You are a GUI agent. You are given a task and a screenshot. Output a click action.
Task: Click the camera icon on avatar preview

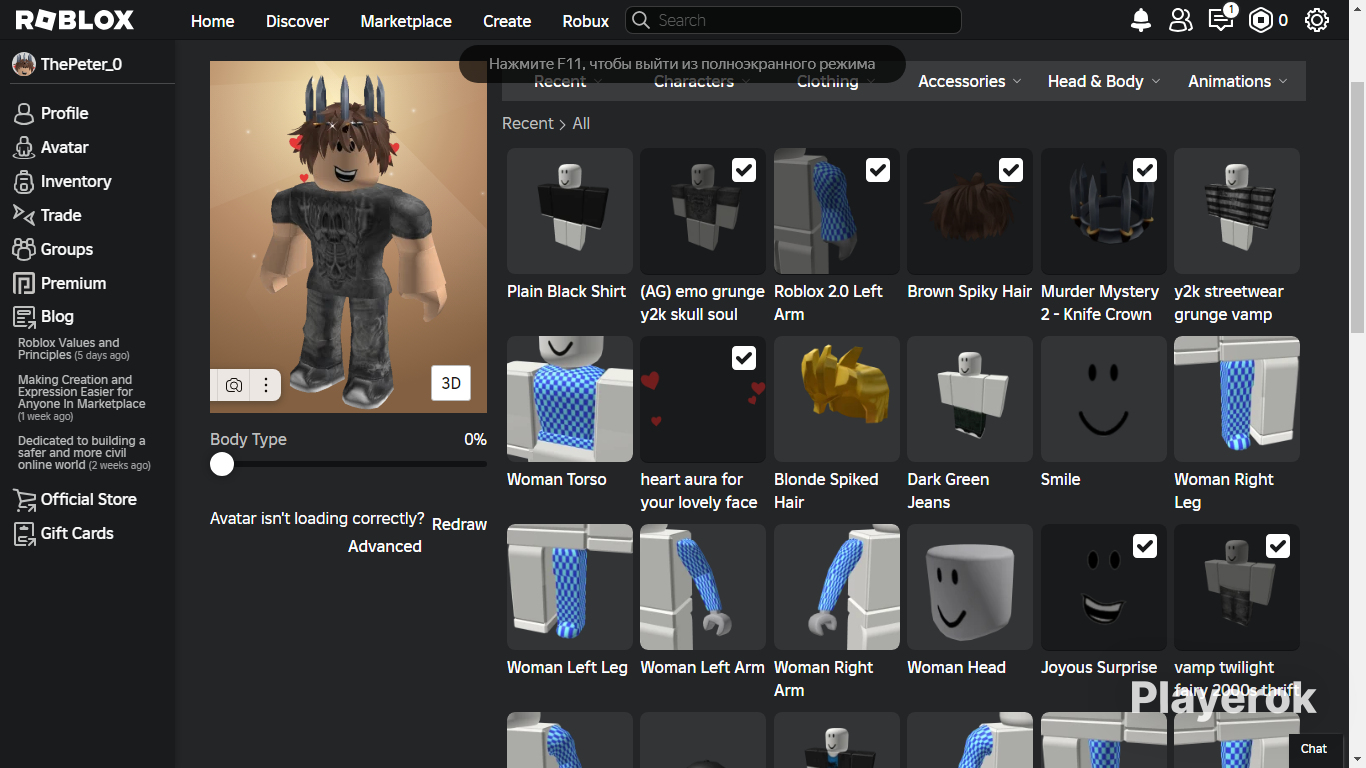click(x=234, y=385)
